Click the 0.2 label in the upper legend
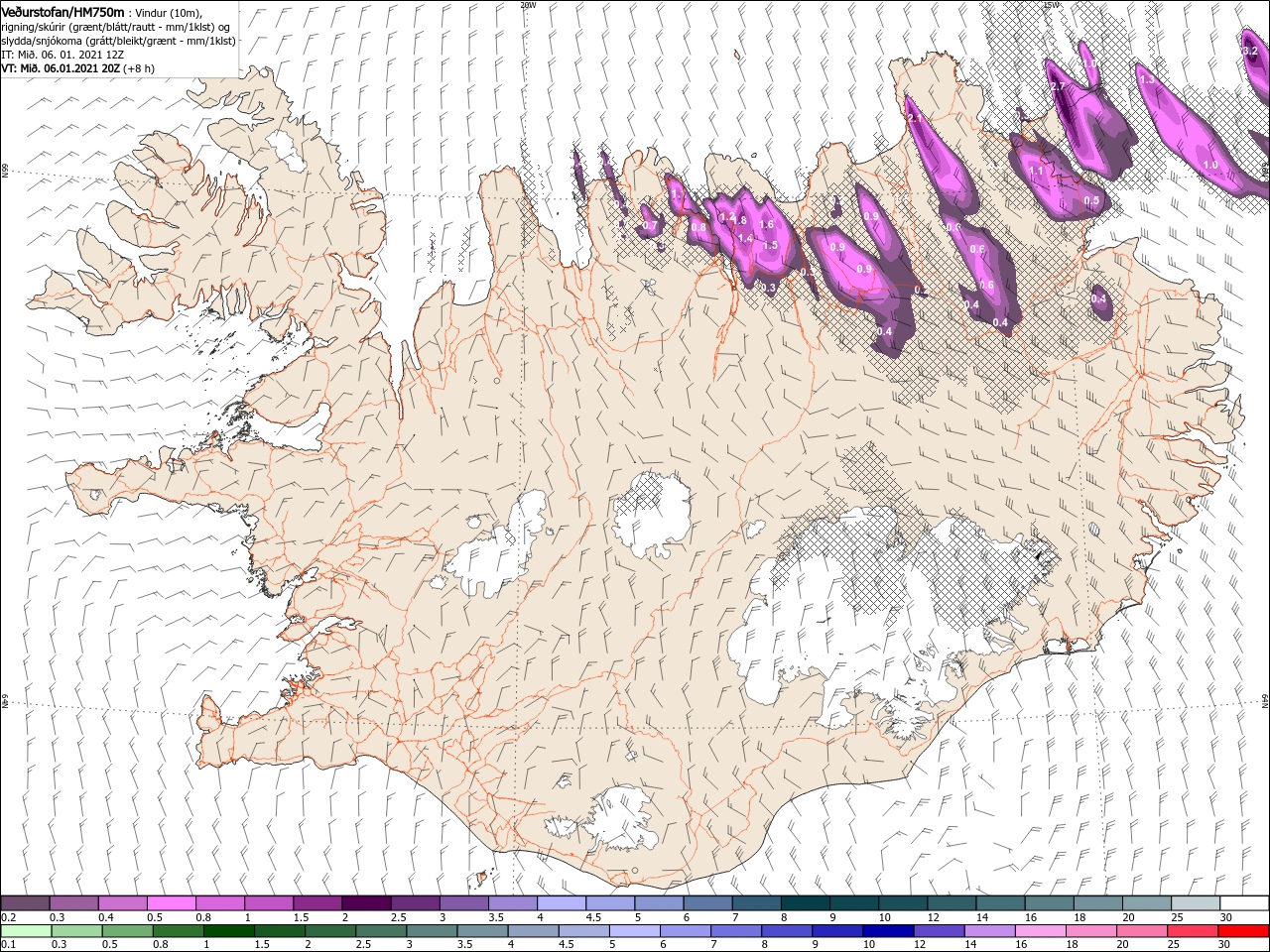The height and width of the screenshot is (952, 1270). [8, 917]
